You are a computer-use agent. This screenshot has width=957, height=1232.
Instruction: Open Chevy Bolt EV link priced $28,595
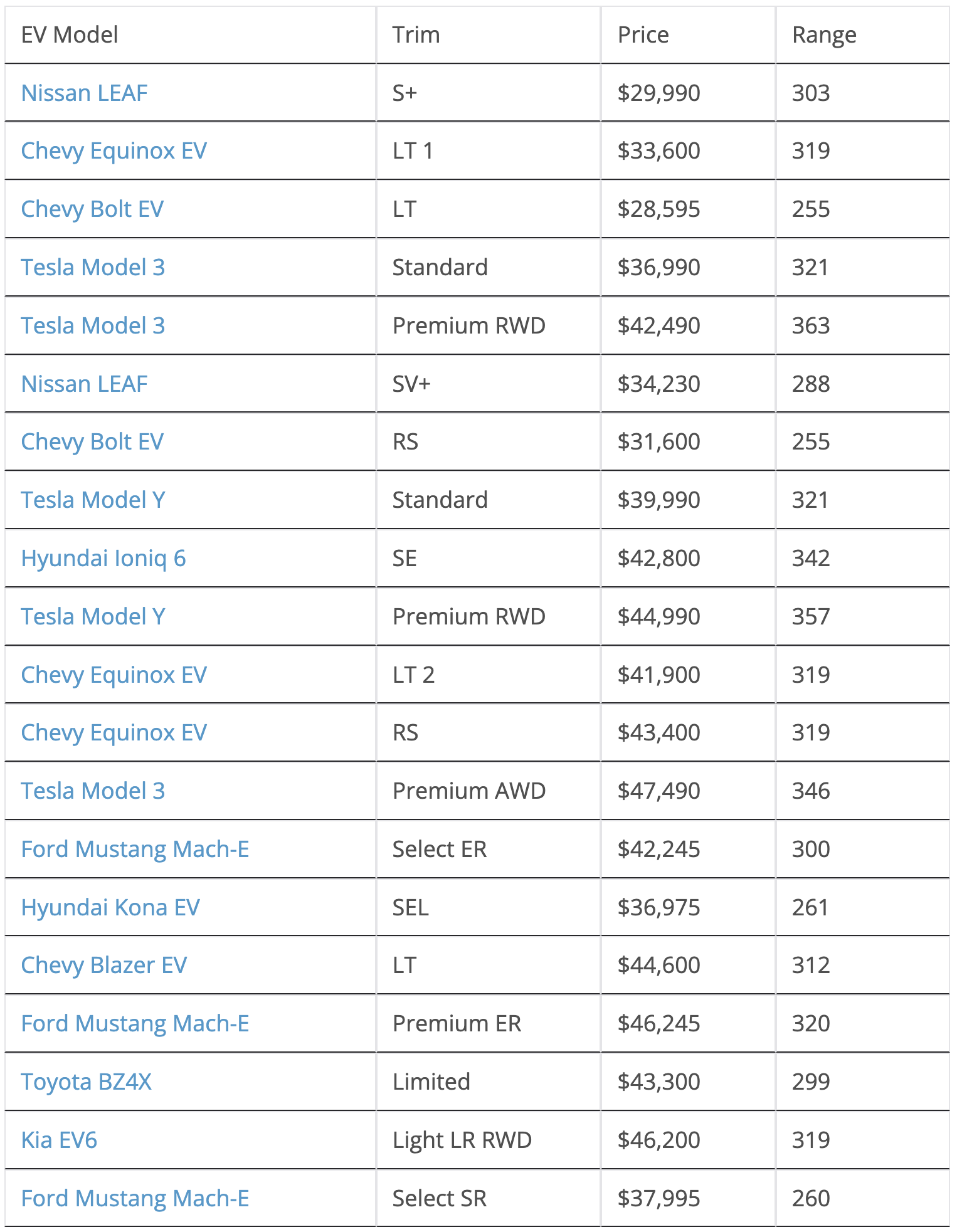pos(92,209)
